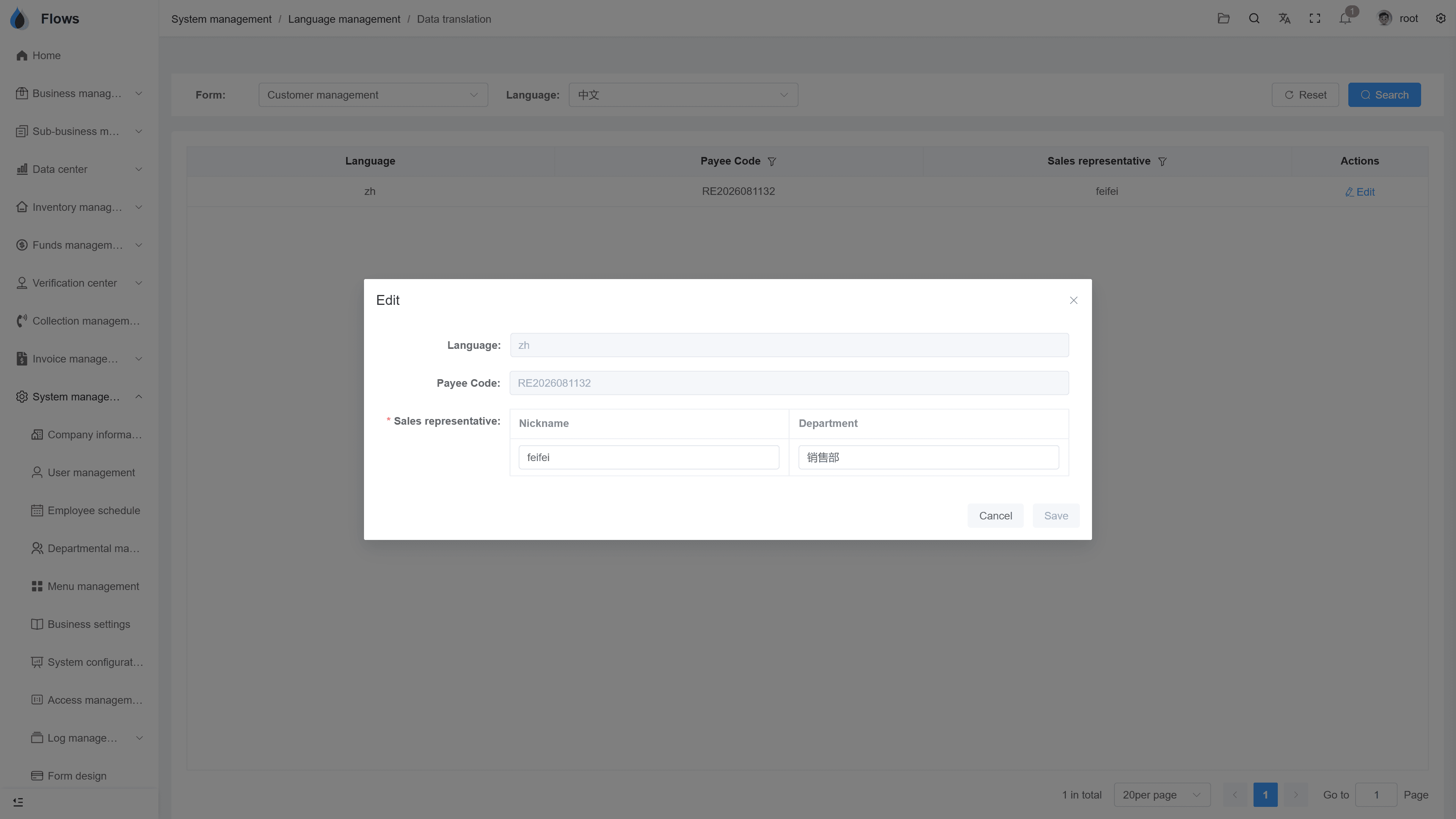Click the Funds management dollar icon
Screen dimensions: 1456x819
pyautogui.click(x=22, y=245)
